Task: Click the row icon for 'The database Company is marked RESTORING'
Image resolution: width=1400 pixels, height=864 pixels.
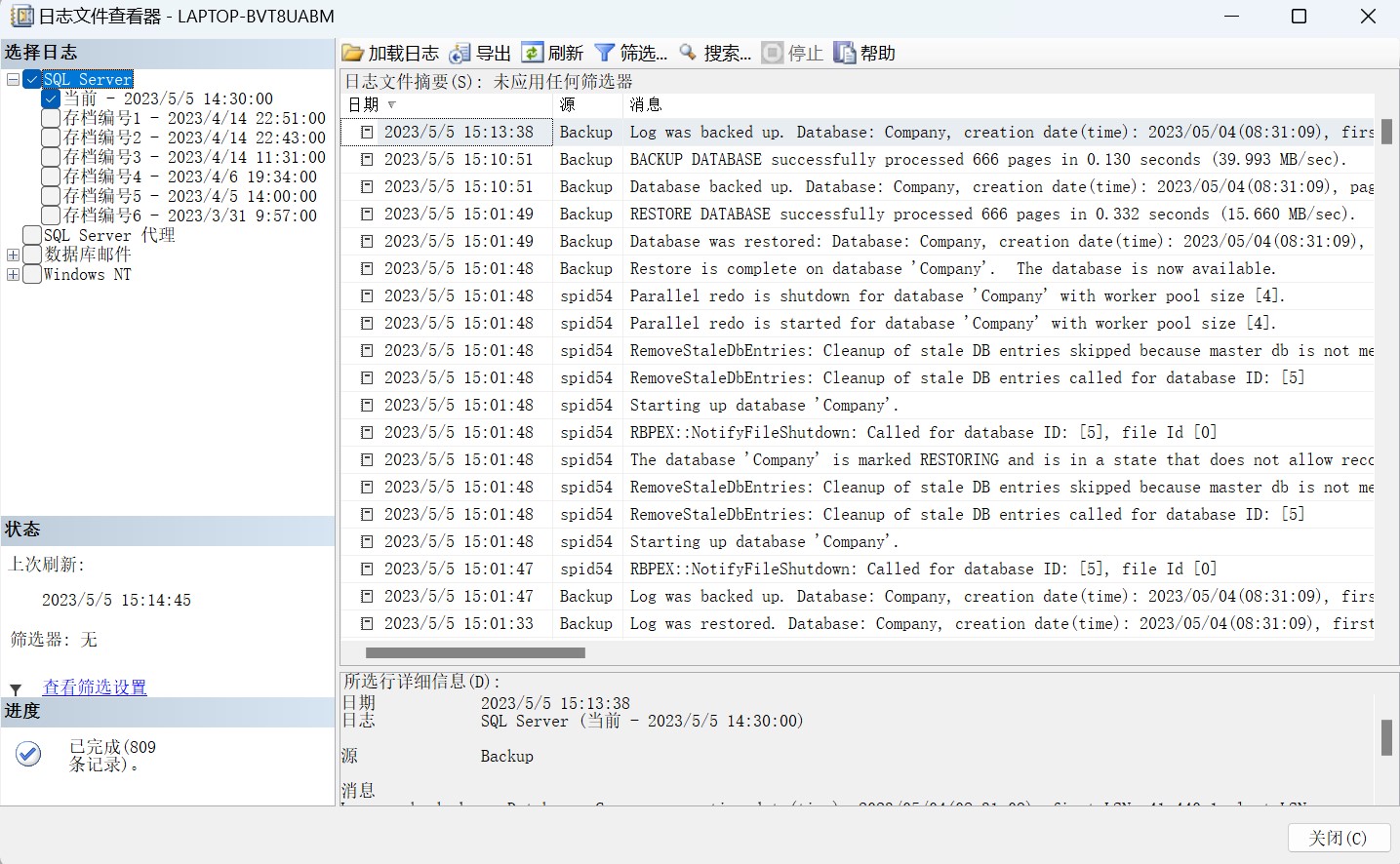Action: pos(367,459)
